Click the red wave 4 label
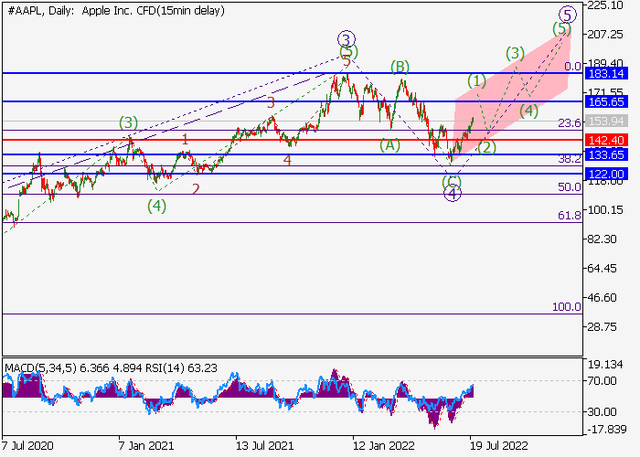 click(287, 160)
